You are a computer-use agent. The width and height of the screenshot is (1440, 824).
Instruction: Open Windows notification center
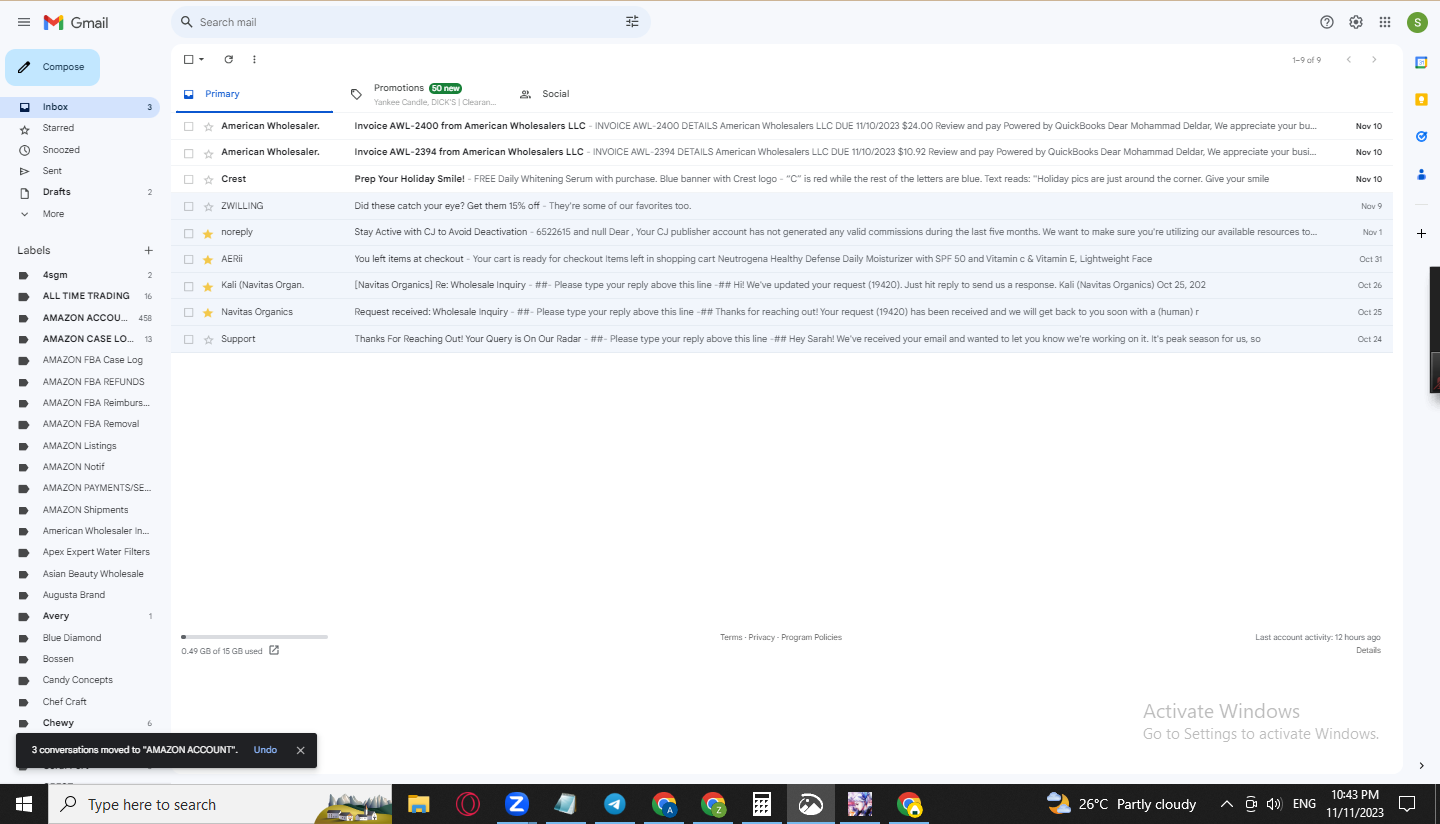tap(1407, 804)
